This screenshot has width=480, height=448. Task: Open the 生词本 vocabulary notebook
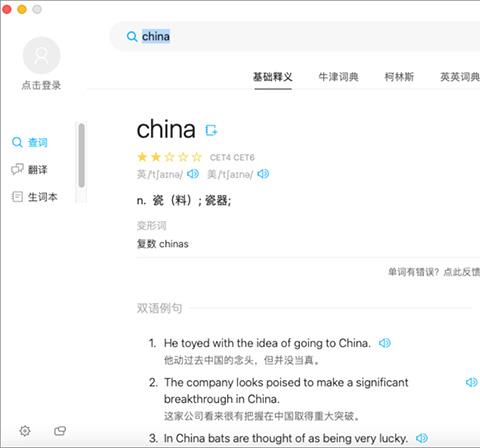pyautogui.click(x=35, y=197)
